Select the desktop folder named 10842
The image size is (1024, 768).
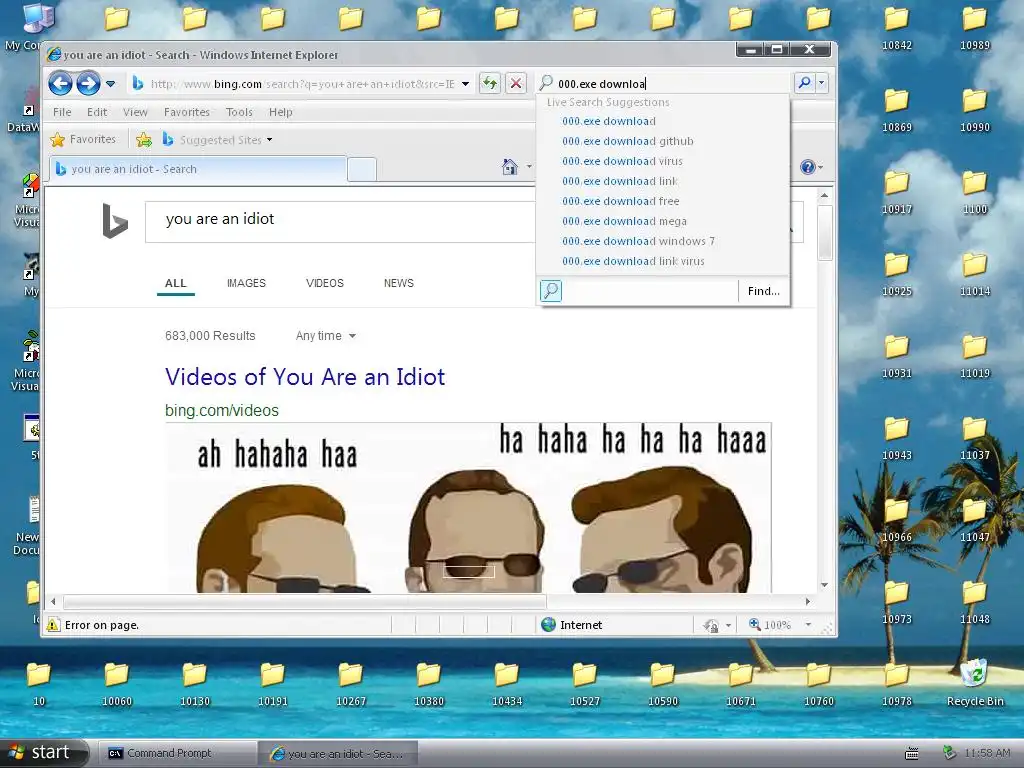tap(897, 28)
